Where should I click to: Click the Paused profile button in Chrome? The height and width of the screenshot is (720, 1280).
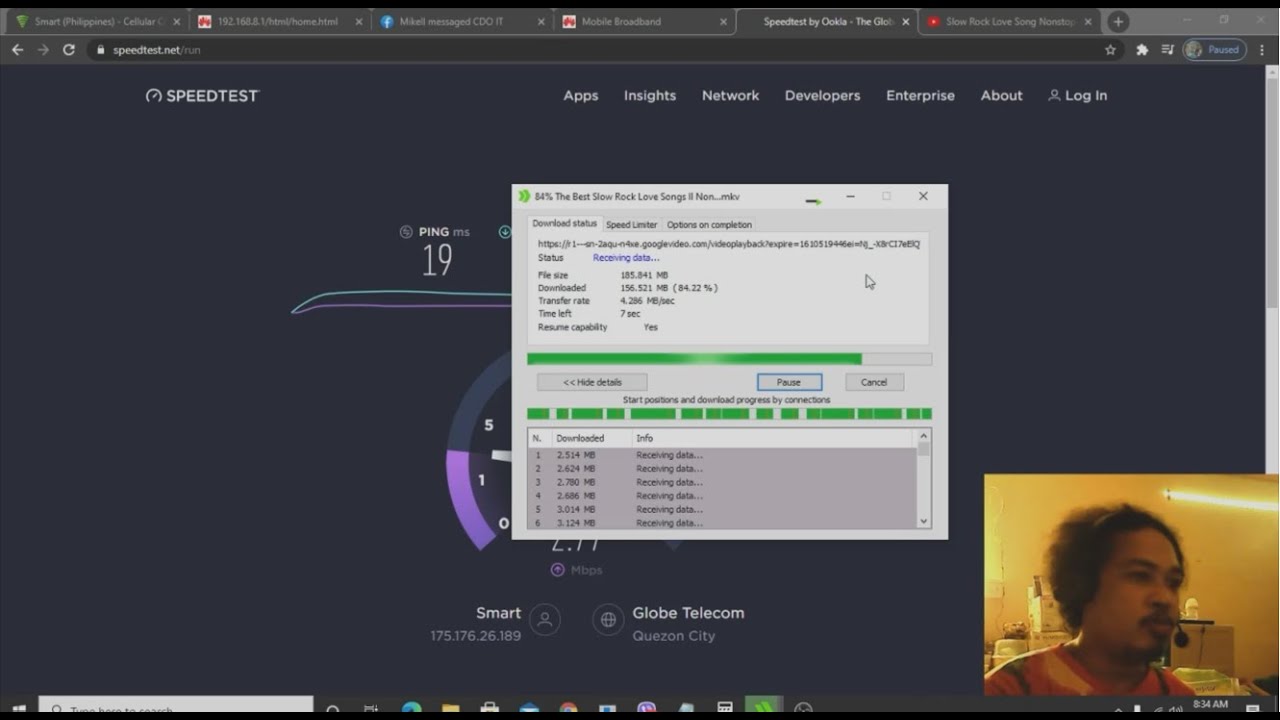click(x=1212, y=49)
